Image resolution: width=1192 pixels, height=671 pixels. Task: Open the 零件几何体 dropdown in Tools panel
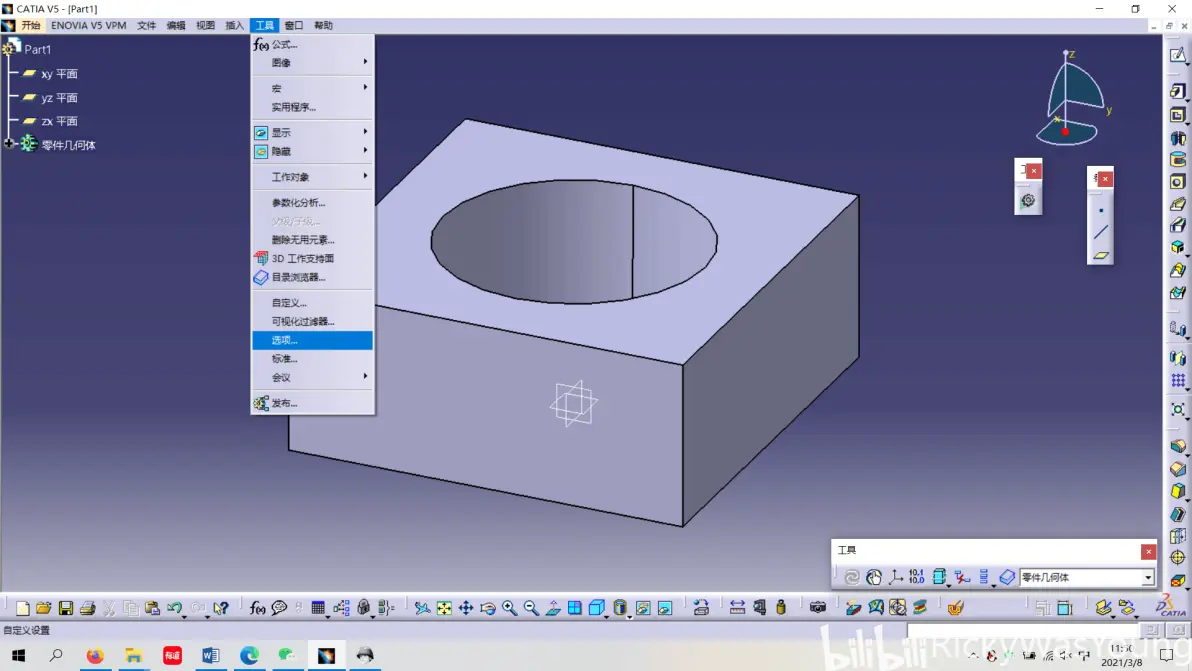point(1147,578)
